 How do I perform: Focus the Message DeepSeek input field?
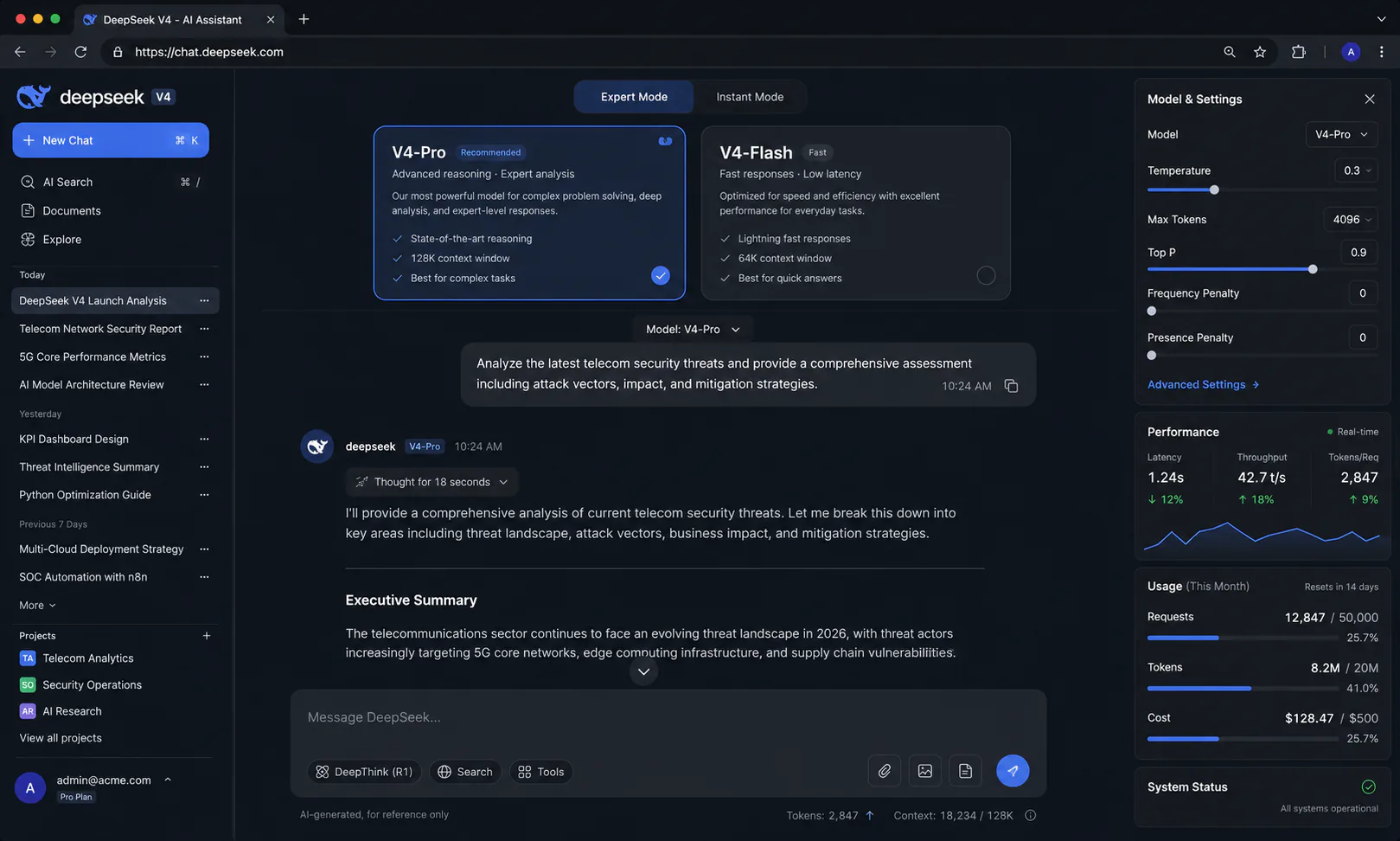point(668,717)
